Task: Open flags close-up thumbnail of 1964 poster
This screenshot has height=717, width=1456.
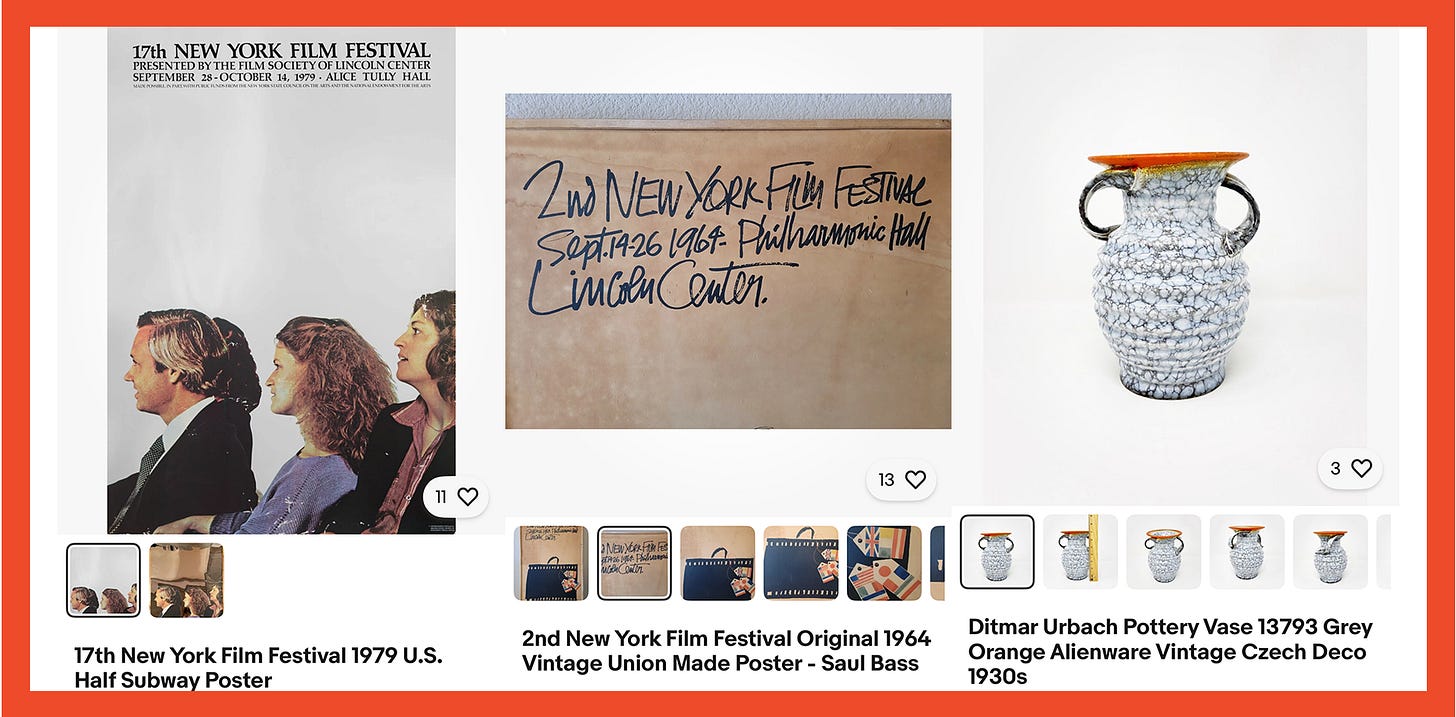Action: click(x=884, y=563)
